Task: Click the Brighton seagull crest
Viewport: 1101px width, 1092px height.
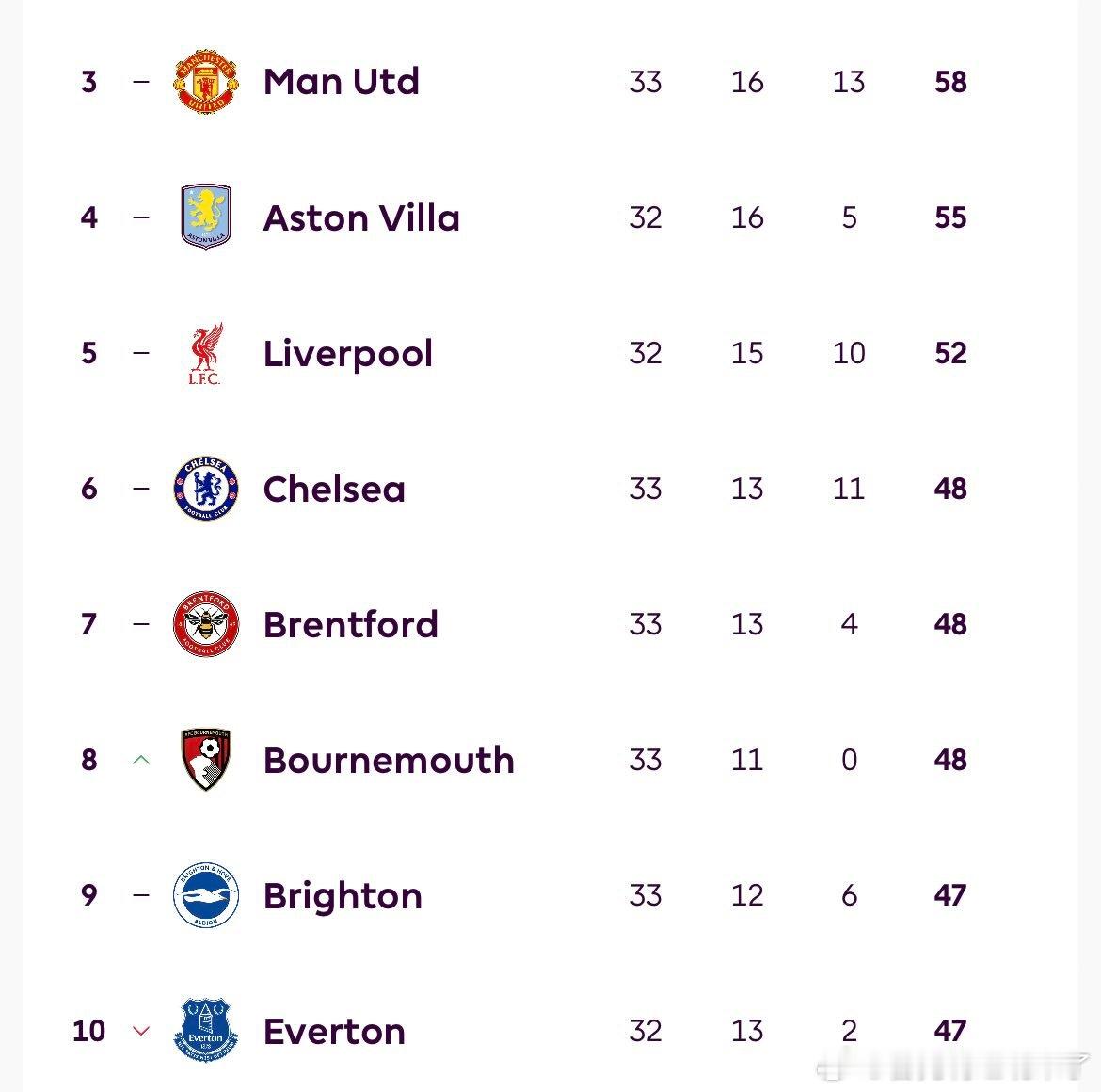Action: pos(206,895)
